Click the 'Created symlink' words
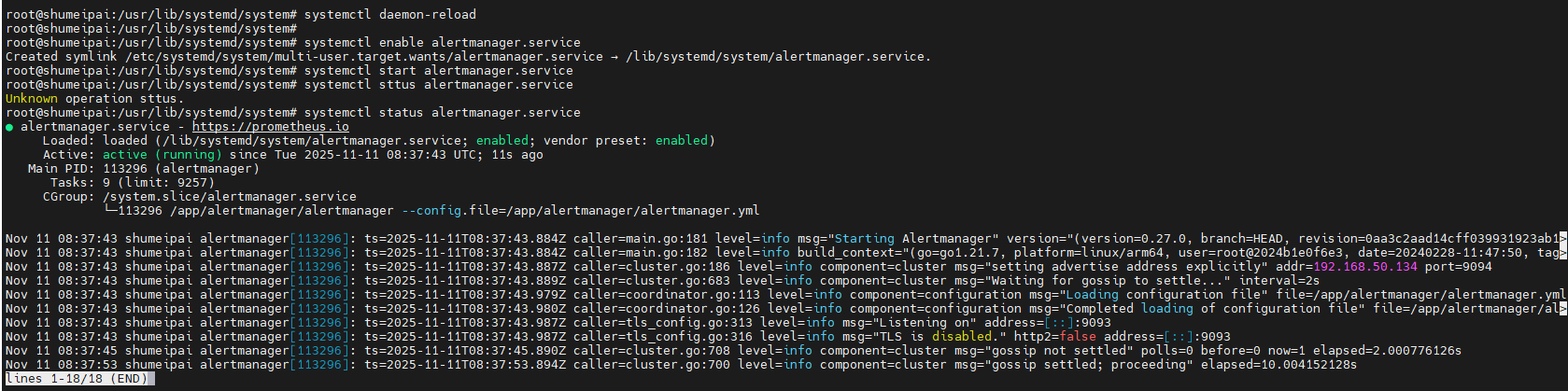Screen dimensions: 1568x391 point(62,57)
